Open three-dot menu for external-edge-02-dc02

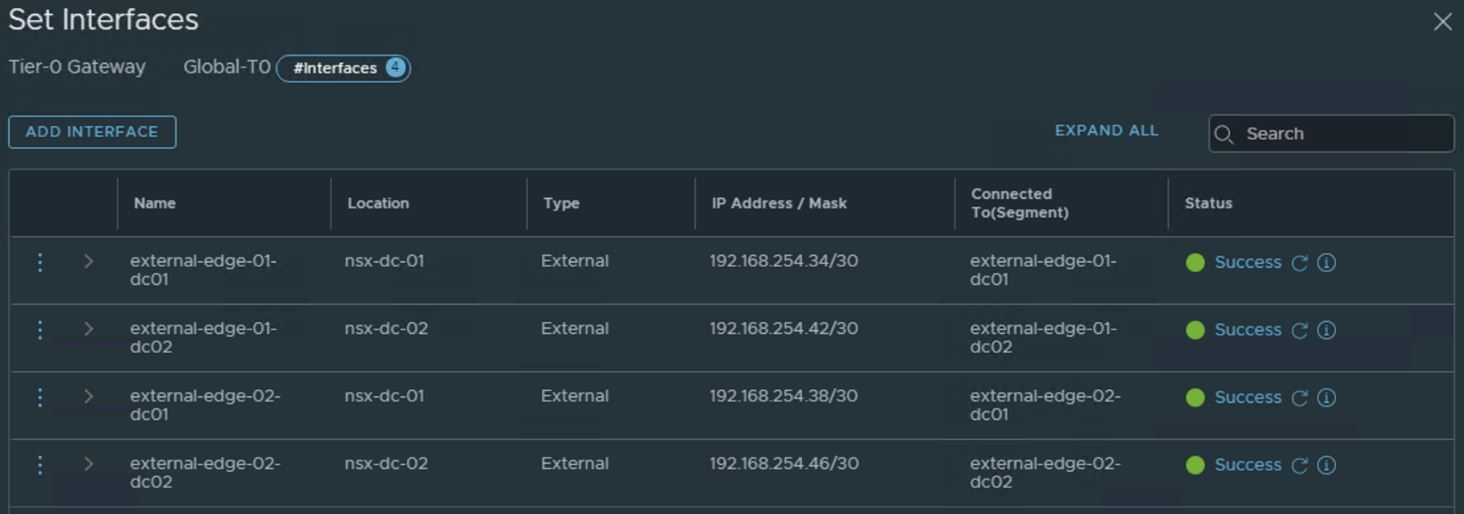pyautogui.click(x=40, y=464)
